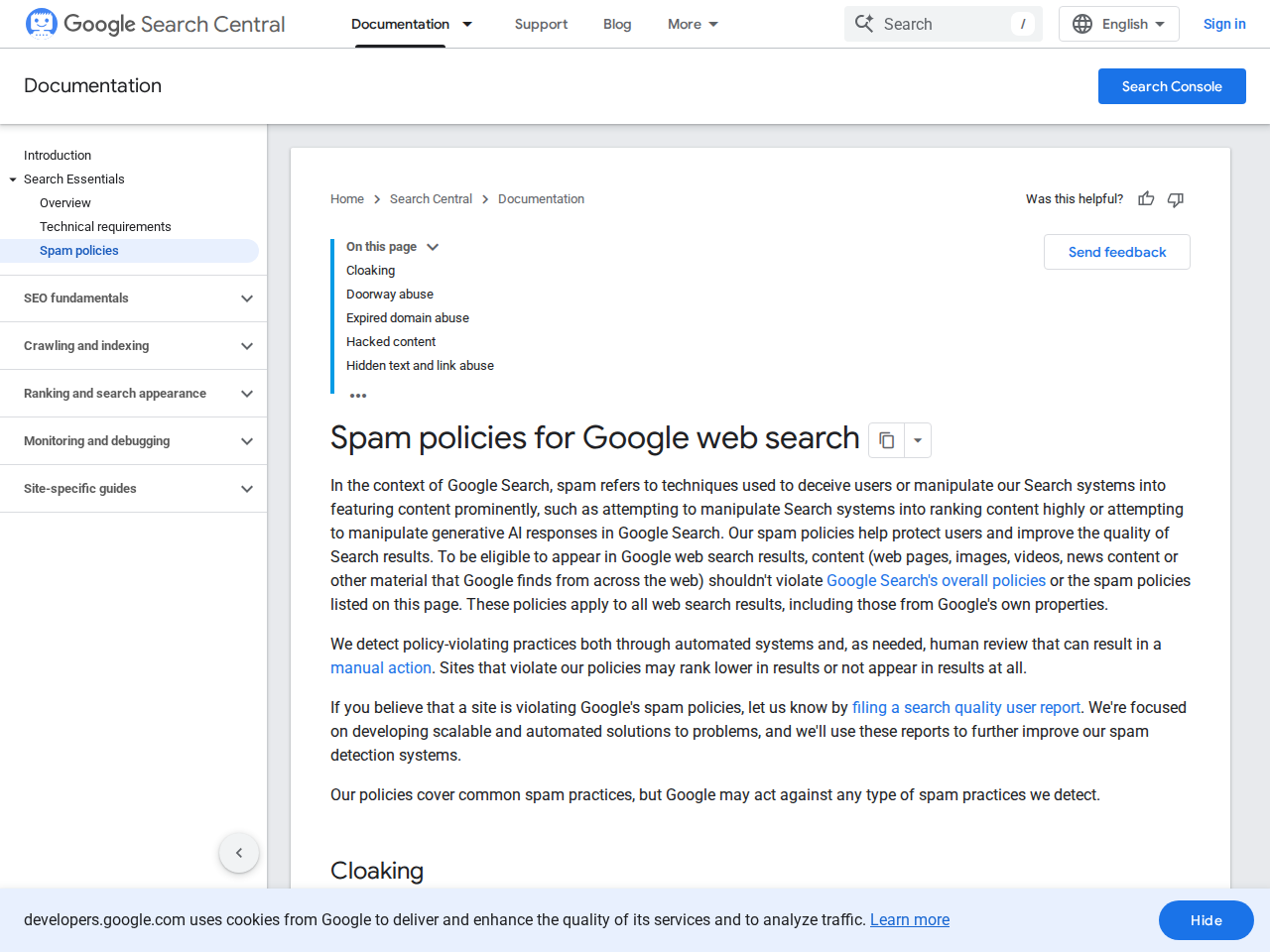Viewport: 1270px width, 952px height.
Task: Jump to Hacked content in page contents
Action: point(391,342)
